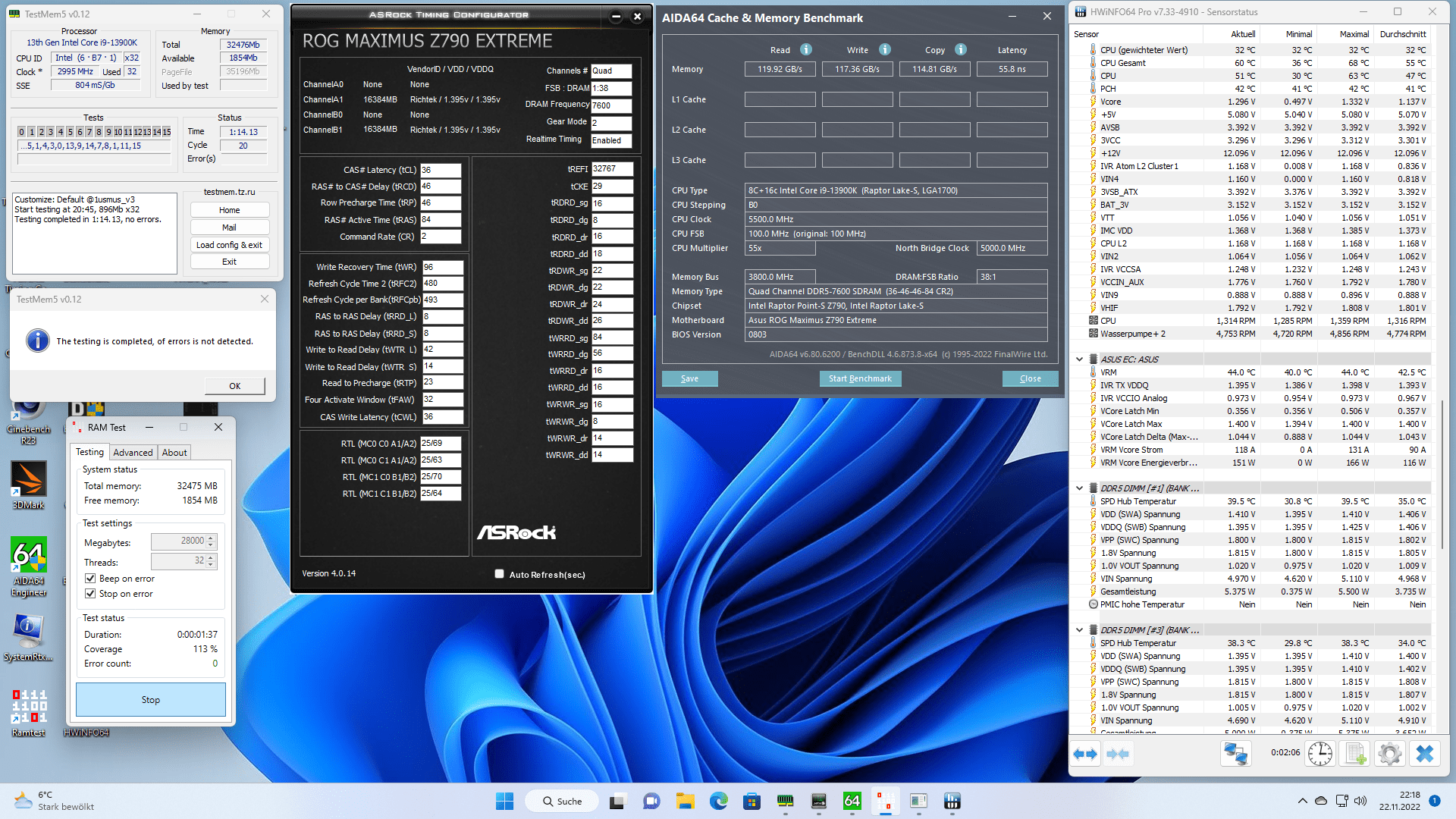1456x819 pixels.
Task: Click info icon next to Write in AIDA64
Action: (885, 49)
